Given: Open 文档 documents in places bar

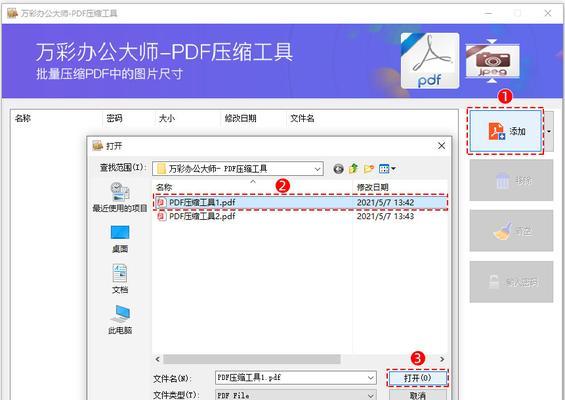Looking at the screenshot, I should (x=120, y=279).
